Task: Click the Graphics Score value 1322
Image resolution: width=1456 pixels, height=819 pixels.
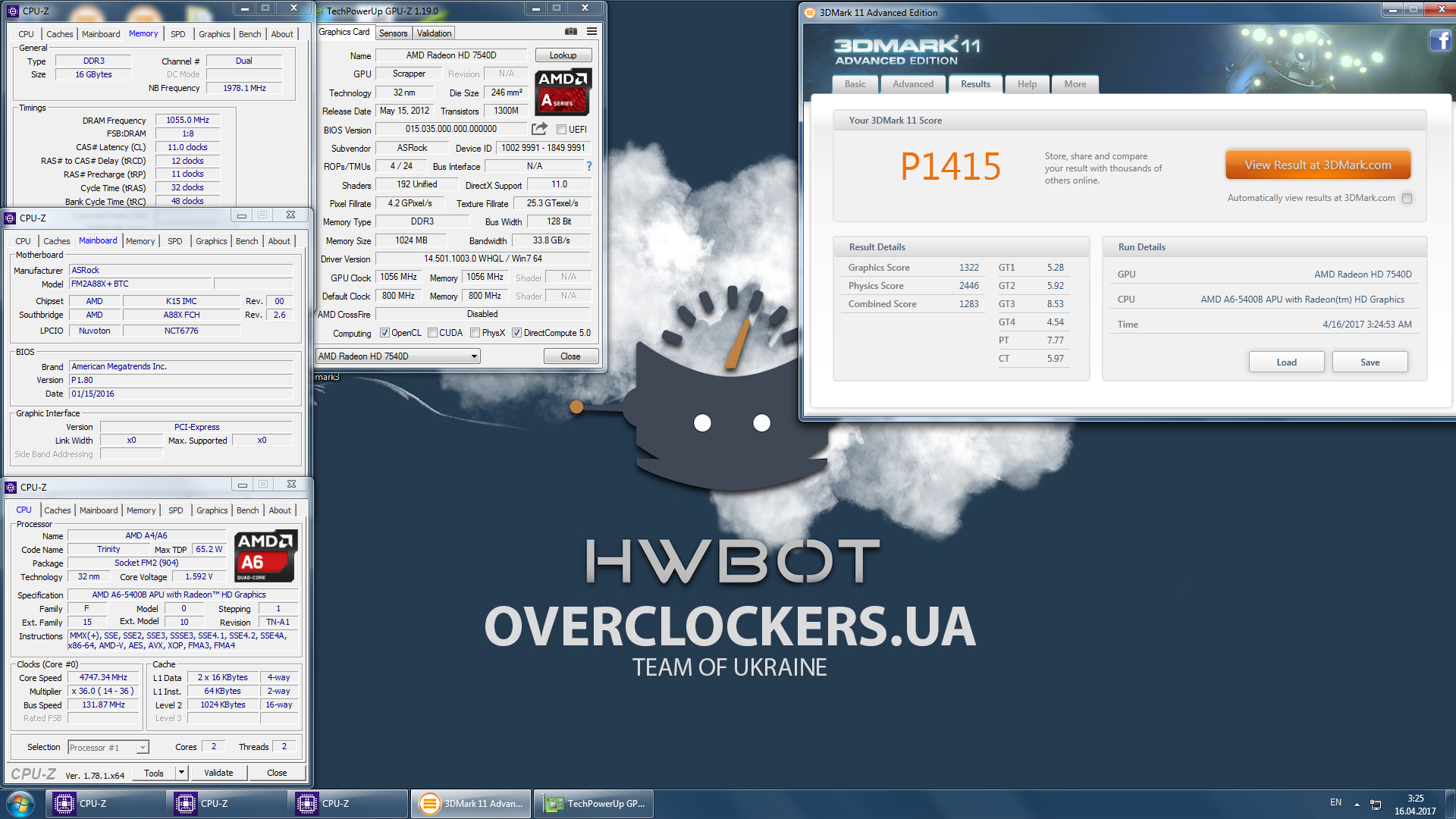Action: [x=968, y=268]
